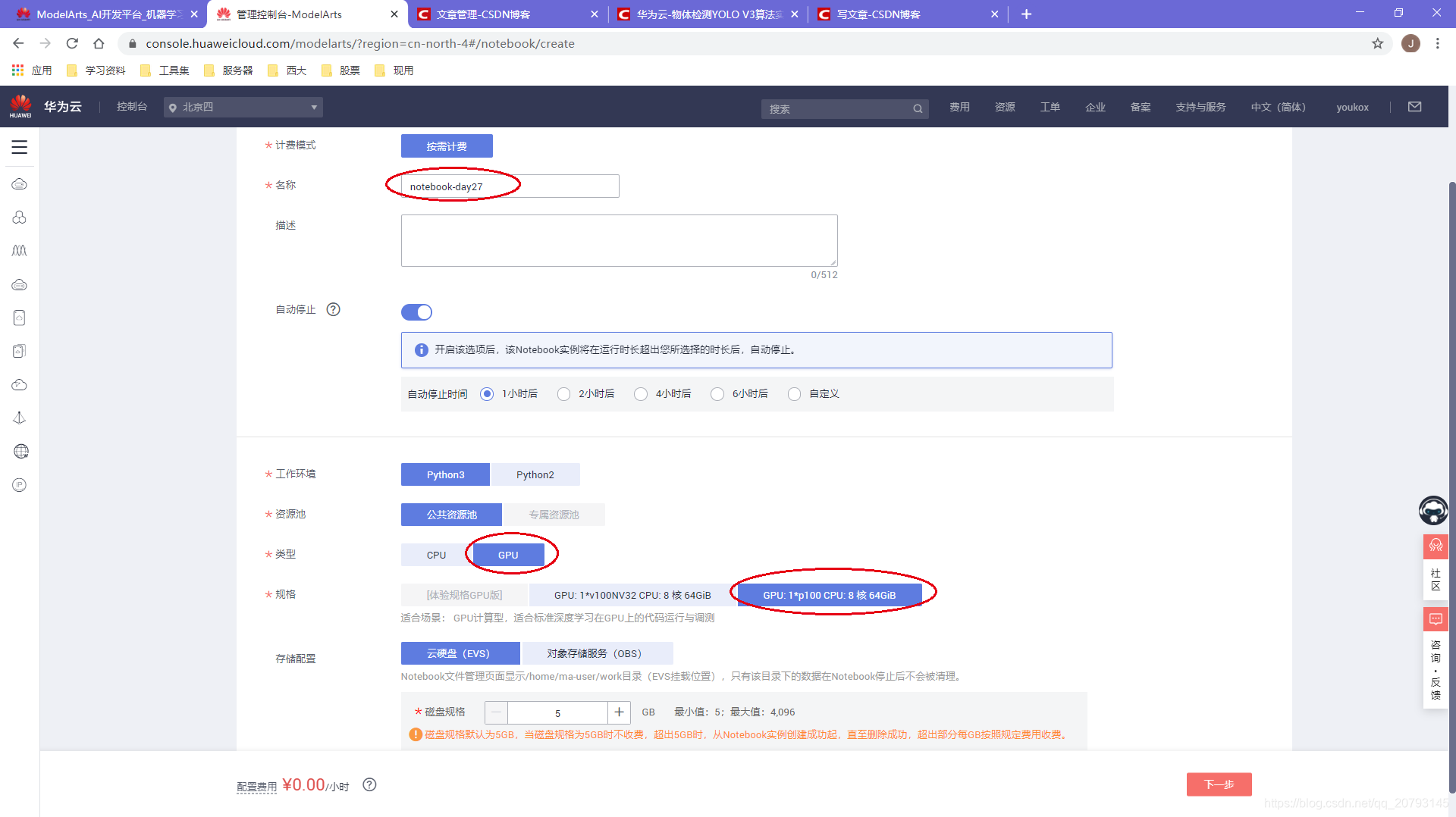
Task: Select the 4-hour auto-stop option
Action: click(x=641, y=394)
